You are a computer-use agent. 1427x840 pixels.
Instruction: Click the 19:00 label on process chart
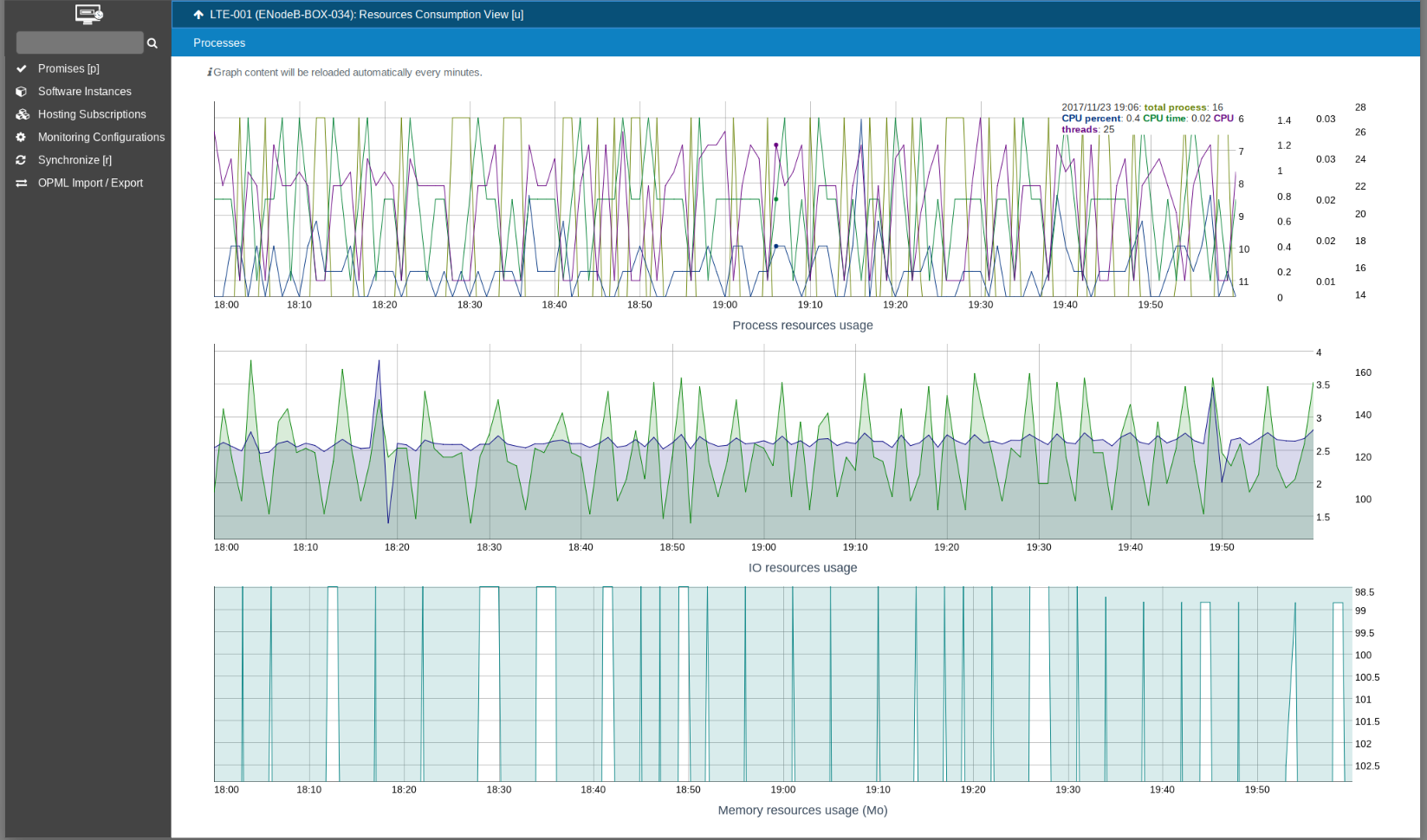[x=725, y=305]
